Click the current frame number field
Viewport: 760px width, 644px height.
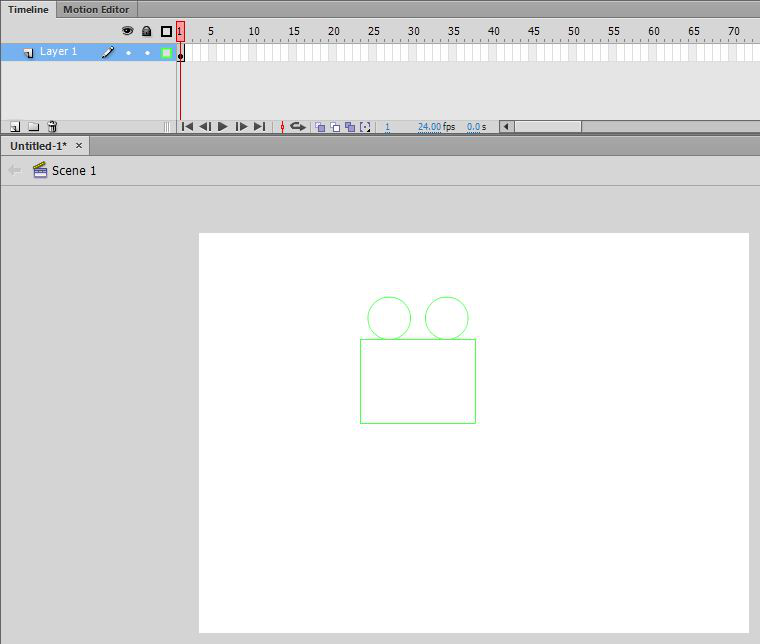point(387,127)
